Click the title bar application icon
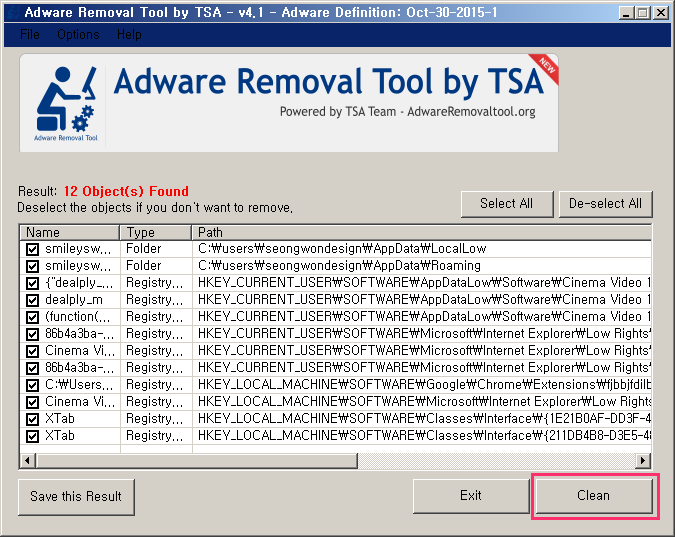Viewport: 675px width, 537px height. 13,12
